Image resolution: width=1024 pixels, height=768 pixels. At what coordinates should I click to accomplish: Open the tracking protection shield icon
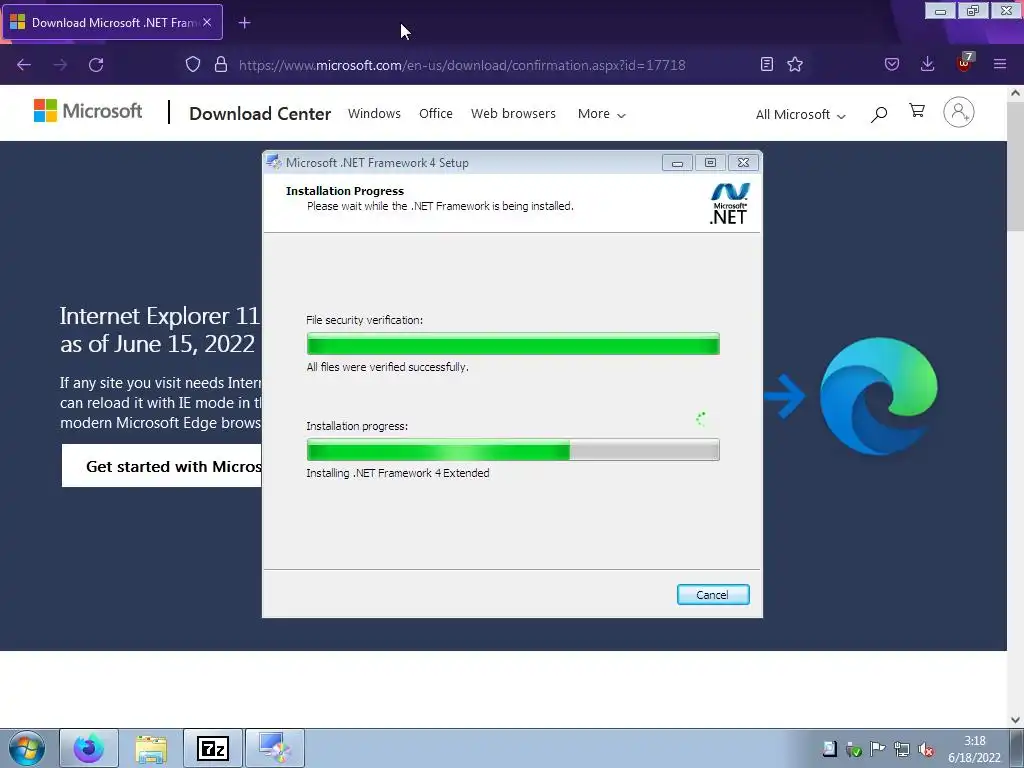[x=193, y=64]
